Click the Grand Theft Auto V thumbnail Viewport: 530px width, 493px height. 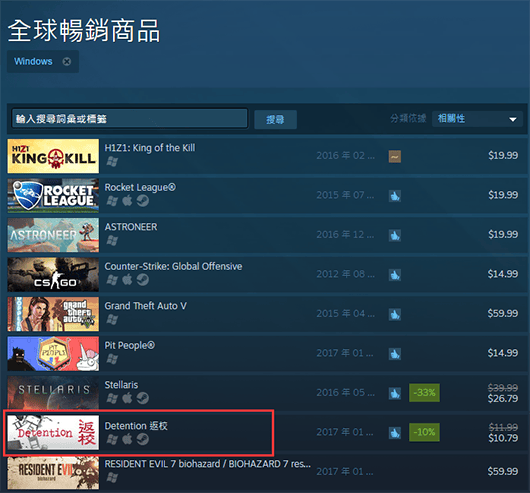[x=53, y=314]
